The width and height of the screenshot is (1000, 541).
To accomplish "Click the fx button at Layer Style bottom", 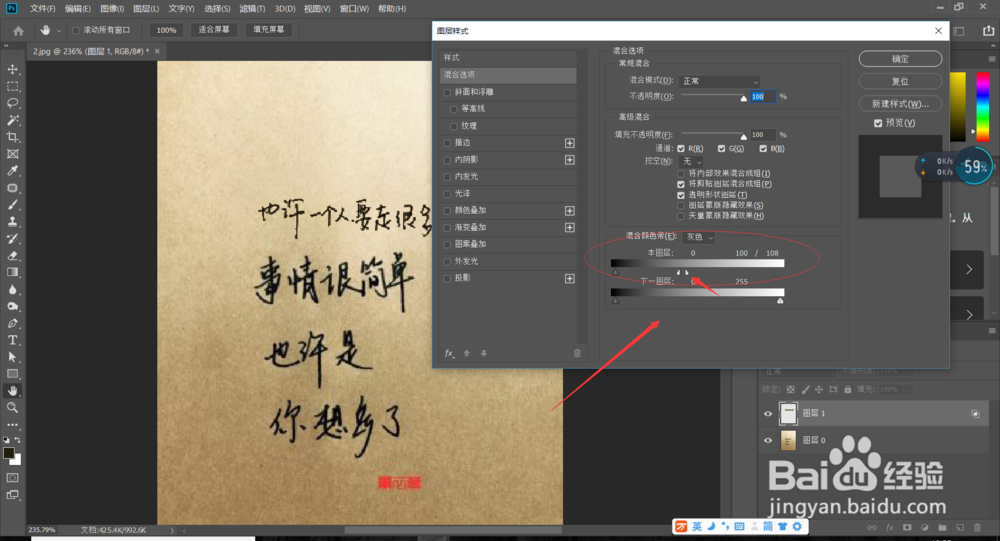I will (x=449, y=353).
